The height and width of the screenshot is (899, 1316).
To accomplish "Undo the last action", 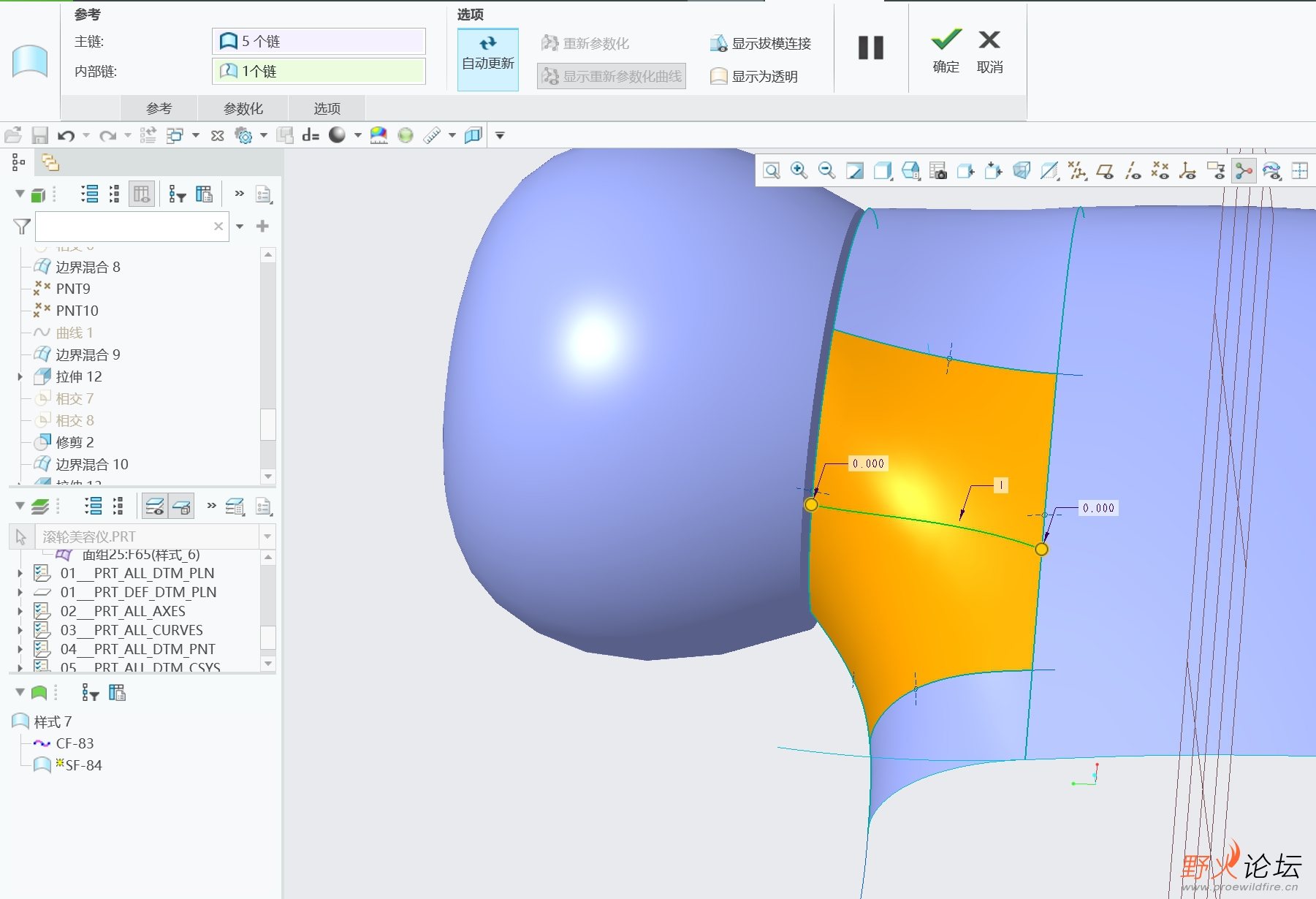I will (x=66, y=135).
